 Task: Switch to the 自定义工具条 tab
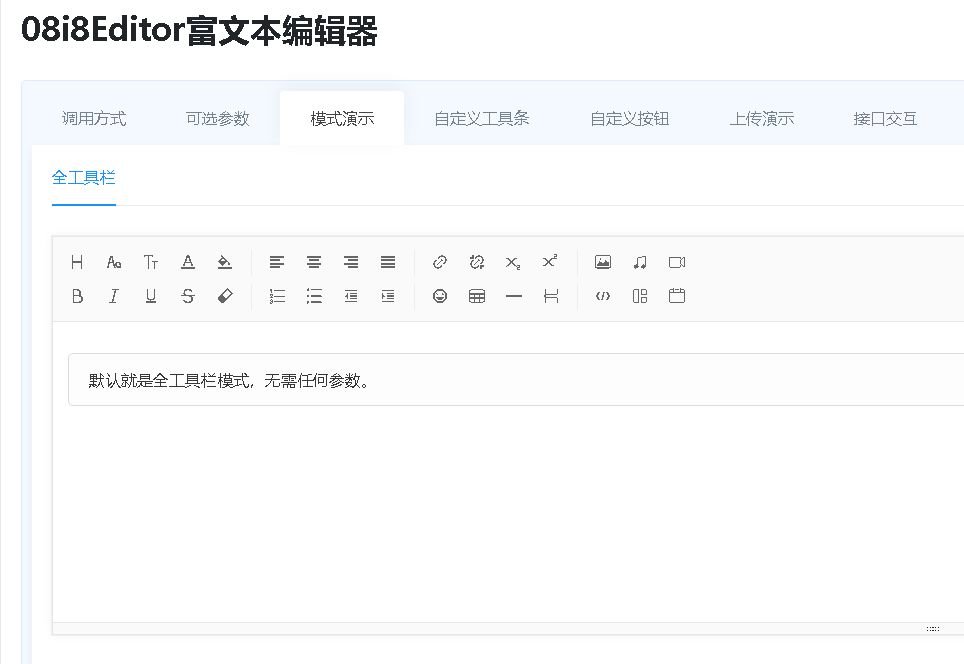click(x=481, y=117)
